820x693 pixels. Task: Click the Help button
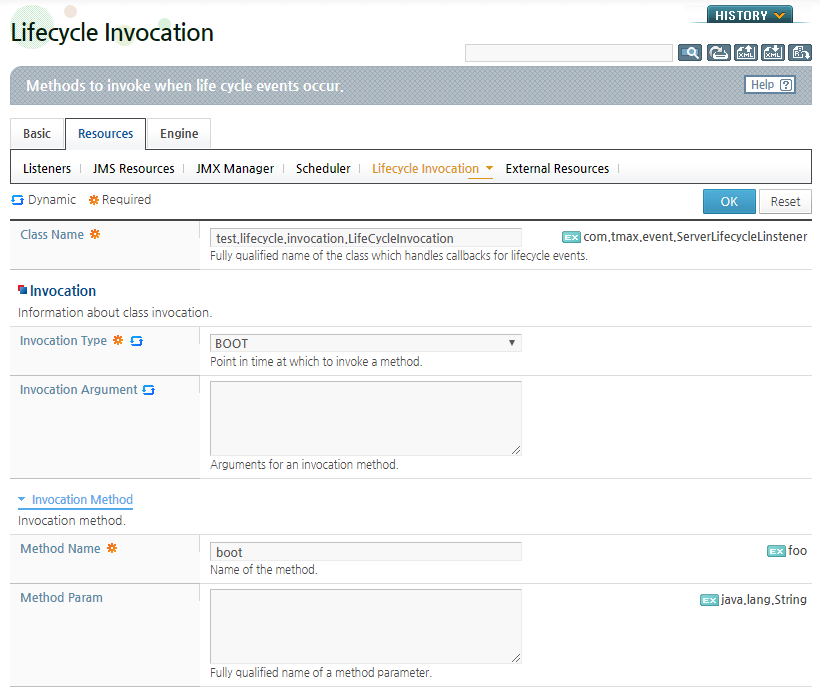pyautogui.click(x=770, y=85)
